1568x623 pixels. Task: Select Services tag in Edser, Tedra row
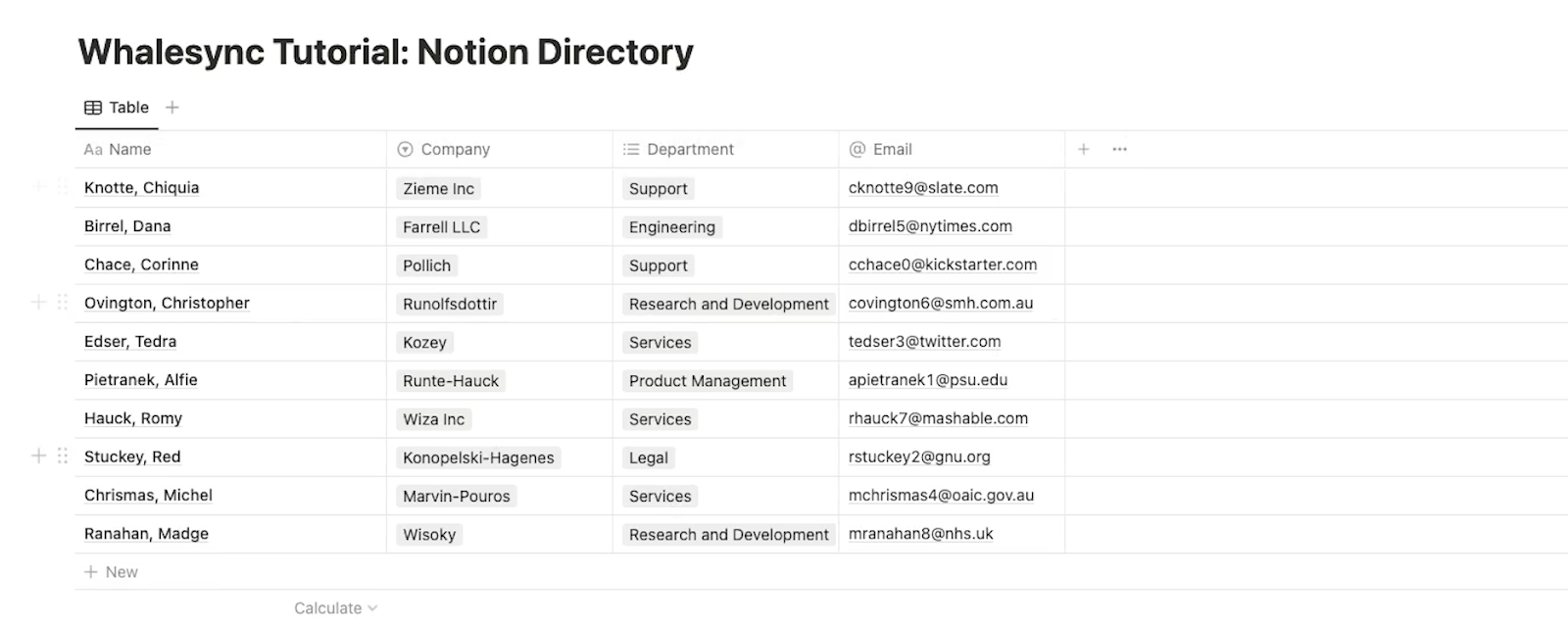click(660, 343)
